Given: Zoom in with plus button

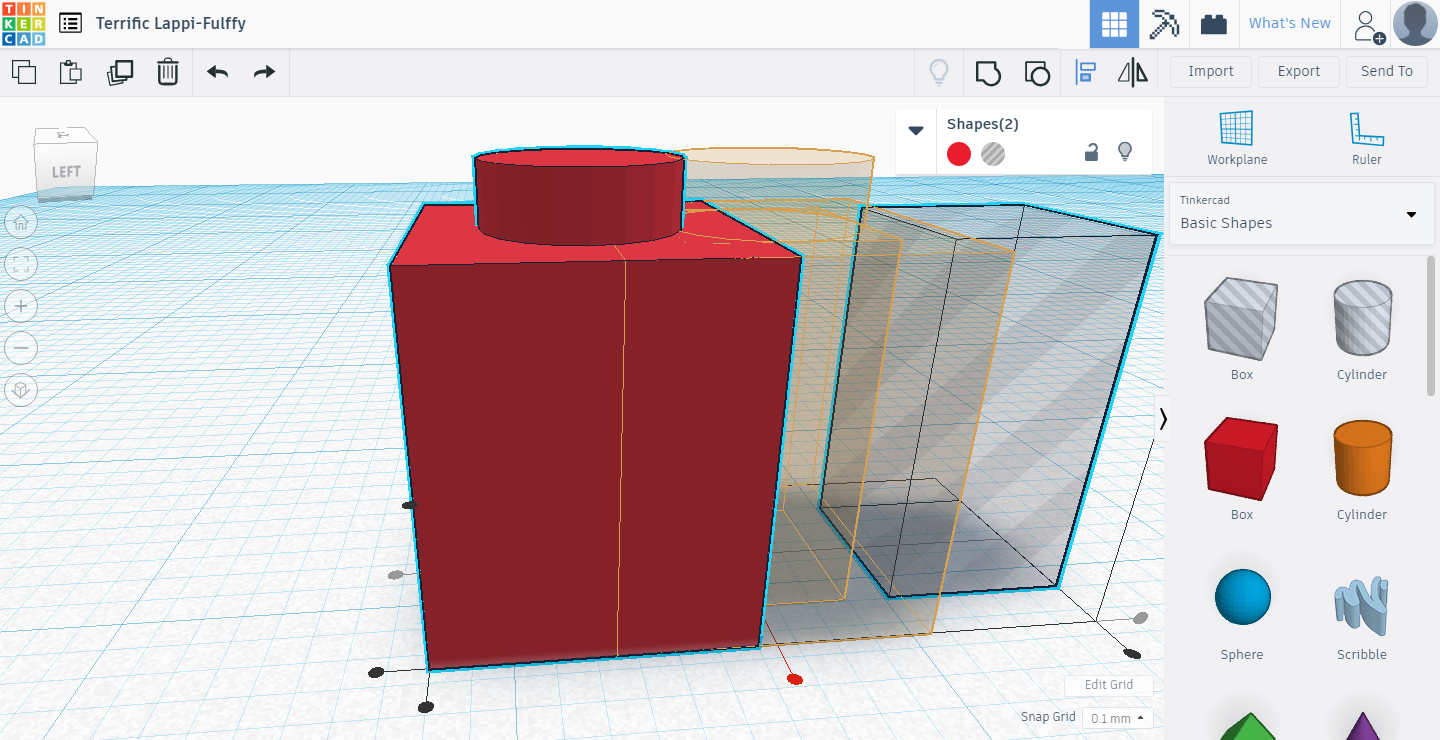Looking at the screenshot, I should tap(21, 306).
